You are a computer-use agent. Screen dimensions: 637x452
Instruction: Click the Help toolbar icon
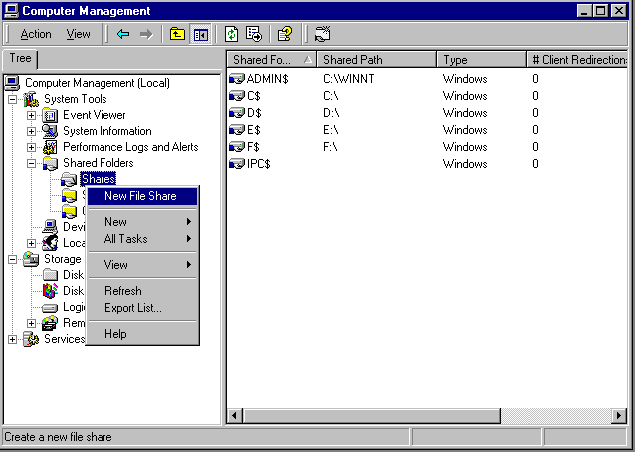[285, 35]
